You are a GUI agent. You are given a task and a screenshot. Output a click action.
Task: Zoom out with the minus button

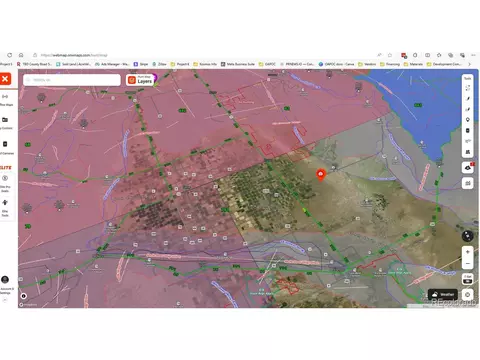pos(468,264)
